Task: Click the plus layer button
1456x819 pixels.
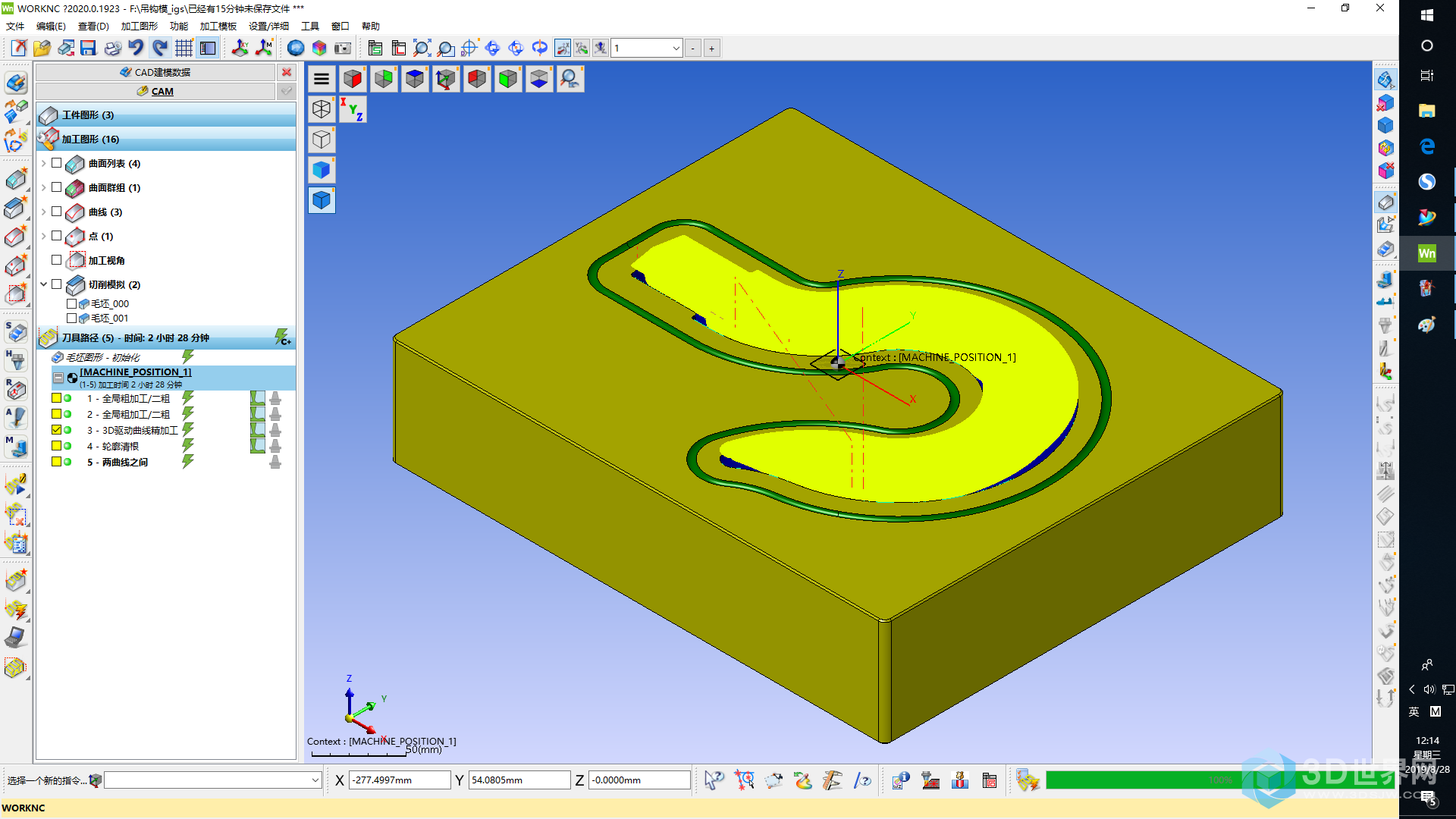Action: tap(712, 48)
